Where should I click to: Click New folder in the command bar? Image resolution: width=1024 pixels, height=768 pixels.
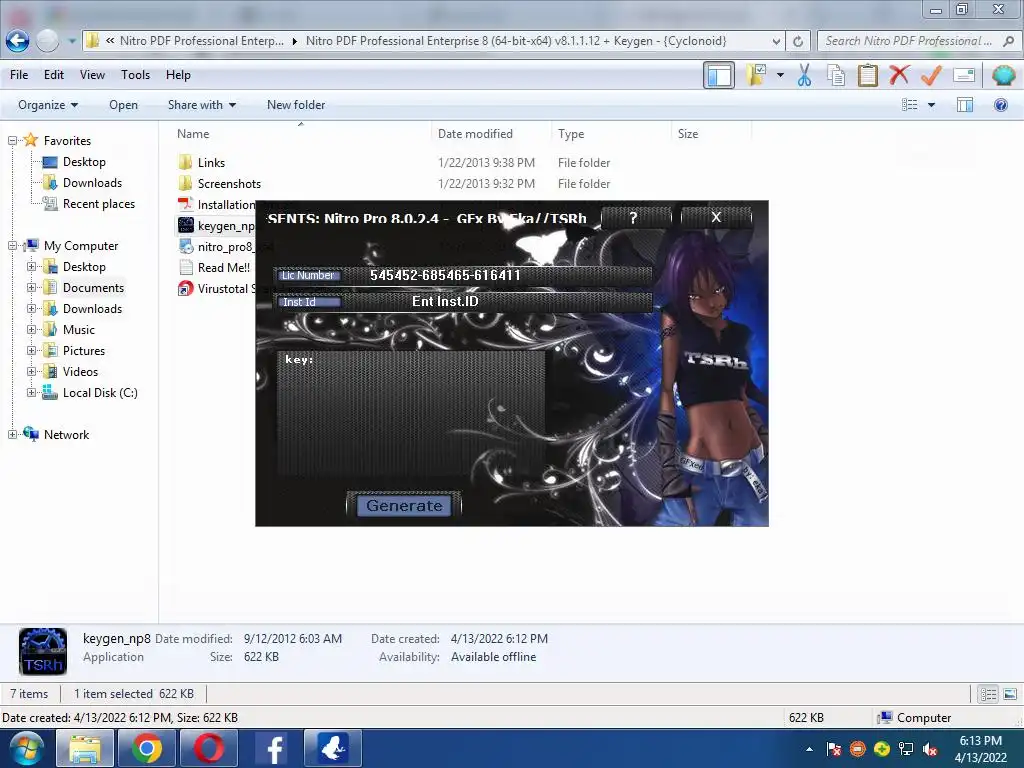(296, 104)
